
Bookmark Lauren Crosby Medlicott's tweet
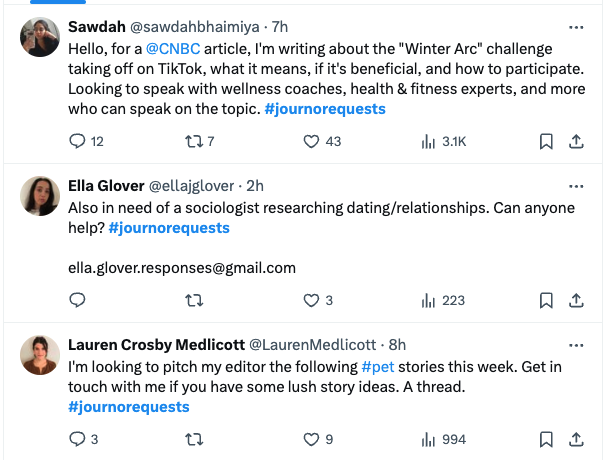[546, 439]
